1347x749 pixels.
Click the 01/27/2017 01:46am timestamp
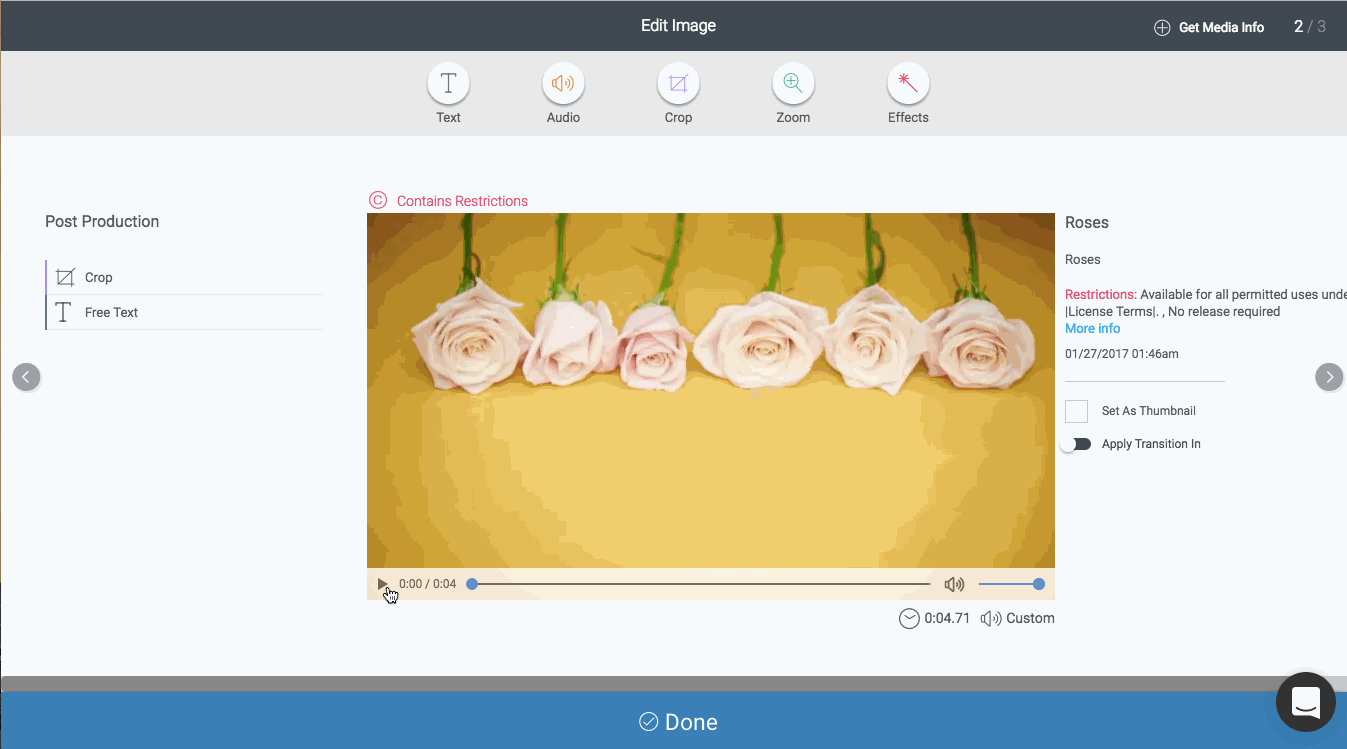(x=1122, y=354)
